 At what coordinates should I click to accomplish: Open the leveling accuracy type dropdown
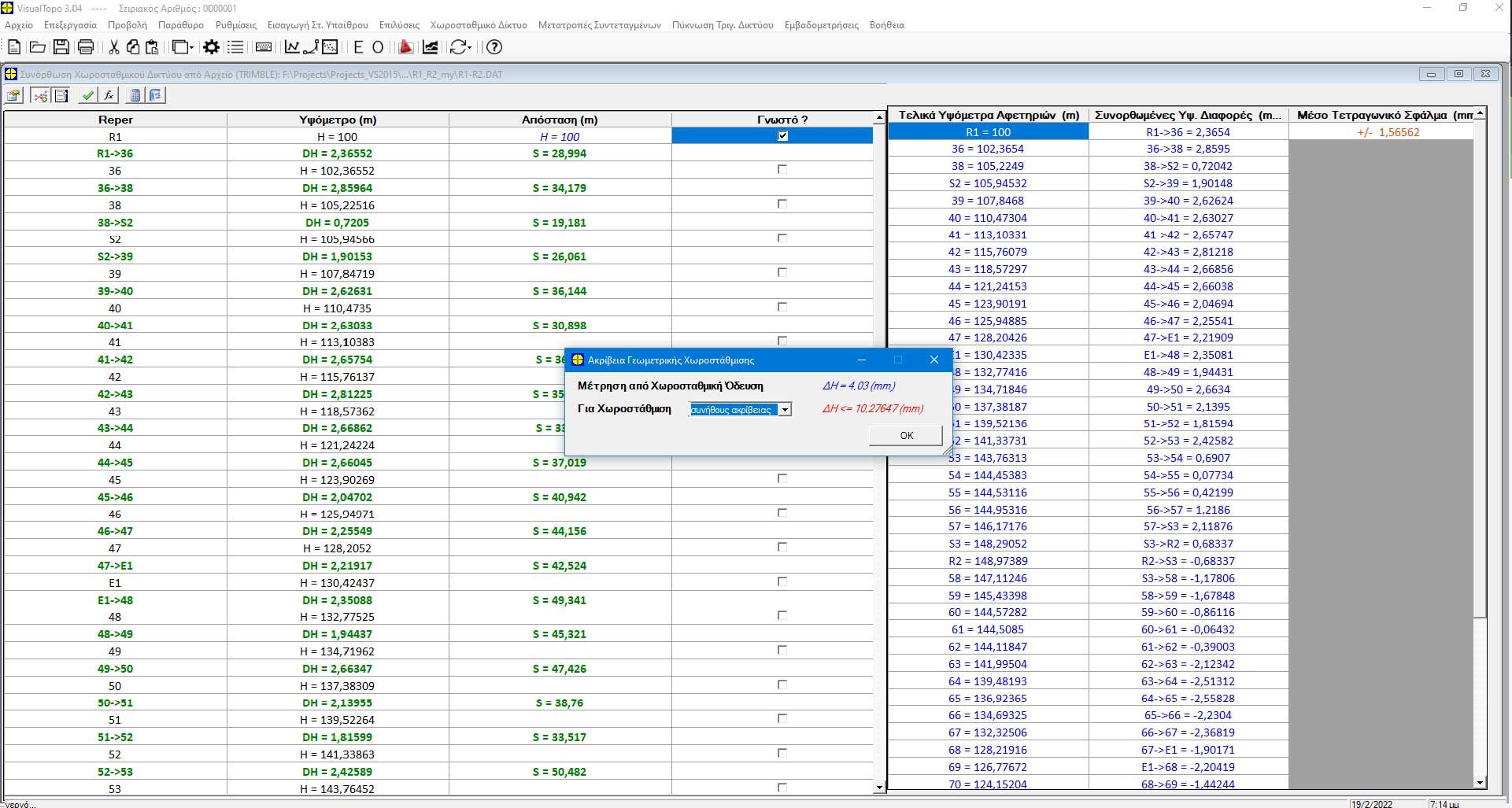pyautogui.click(x=785, y=410)
